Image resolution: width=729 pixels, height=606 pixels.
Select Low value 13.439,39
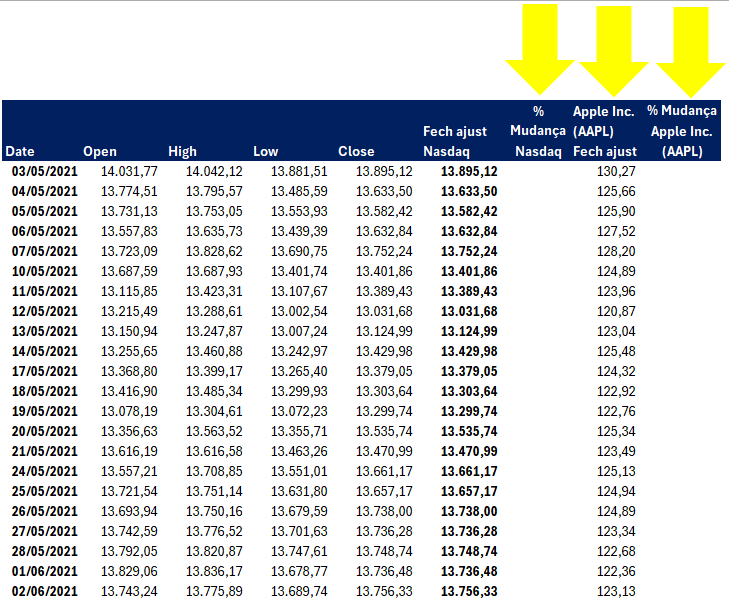299,231
